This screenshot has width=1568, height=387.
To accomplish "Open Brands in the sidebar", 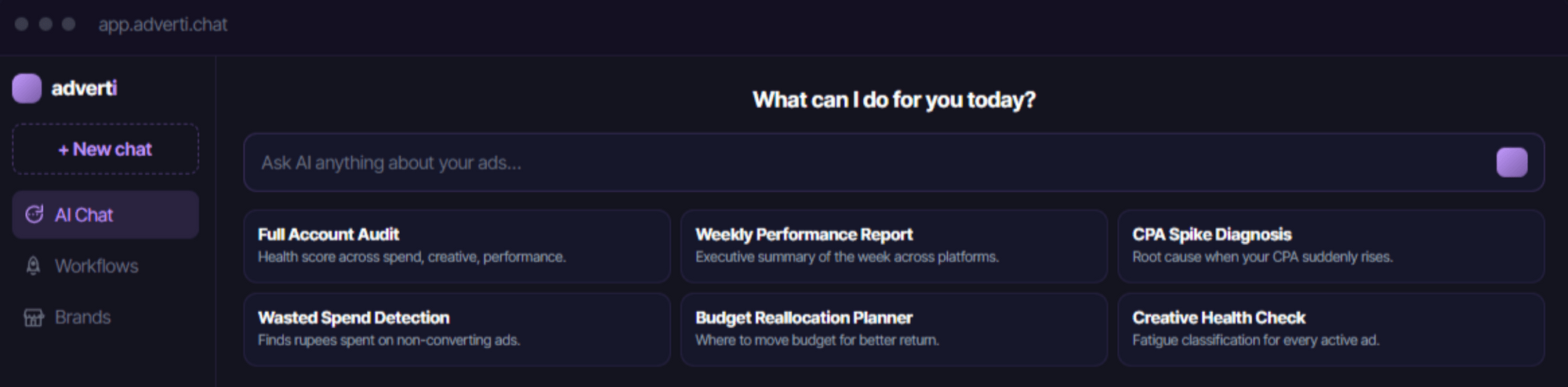I will 105,317.
